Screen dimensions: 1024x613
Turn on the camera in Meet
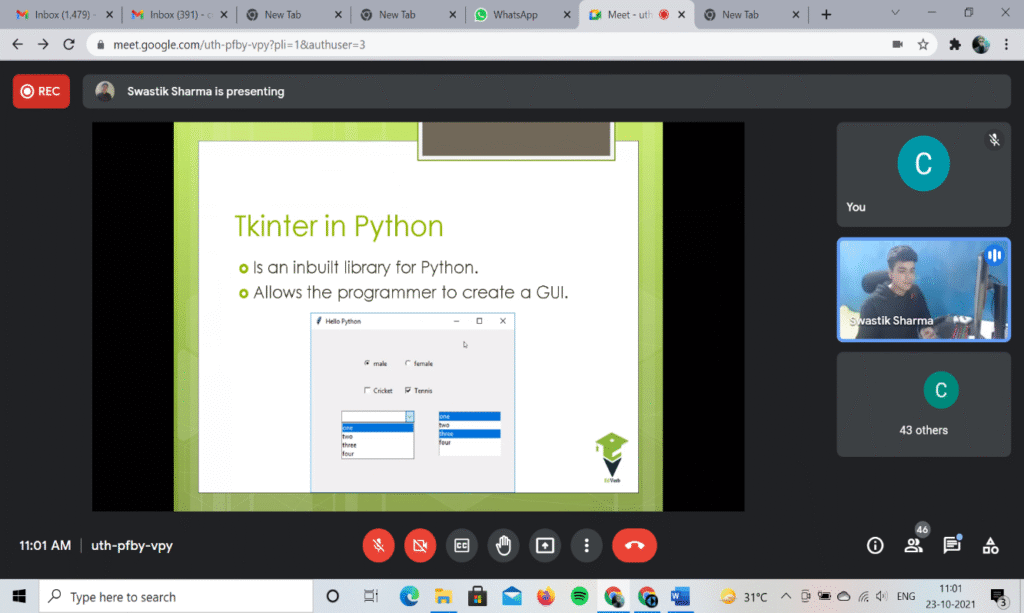[x=420, y=545]
